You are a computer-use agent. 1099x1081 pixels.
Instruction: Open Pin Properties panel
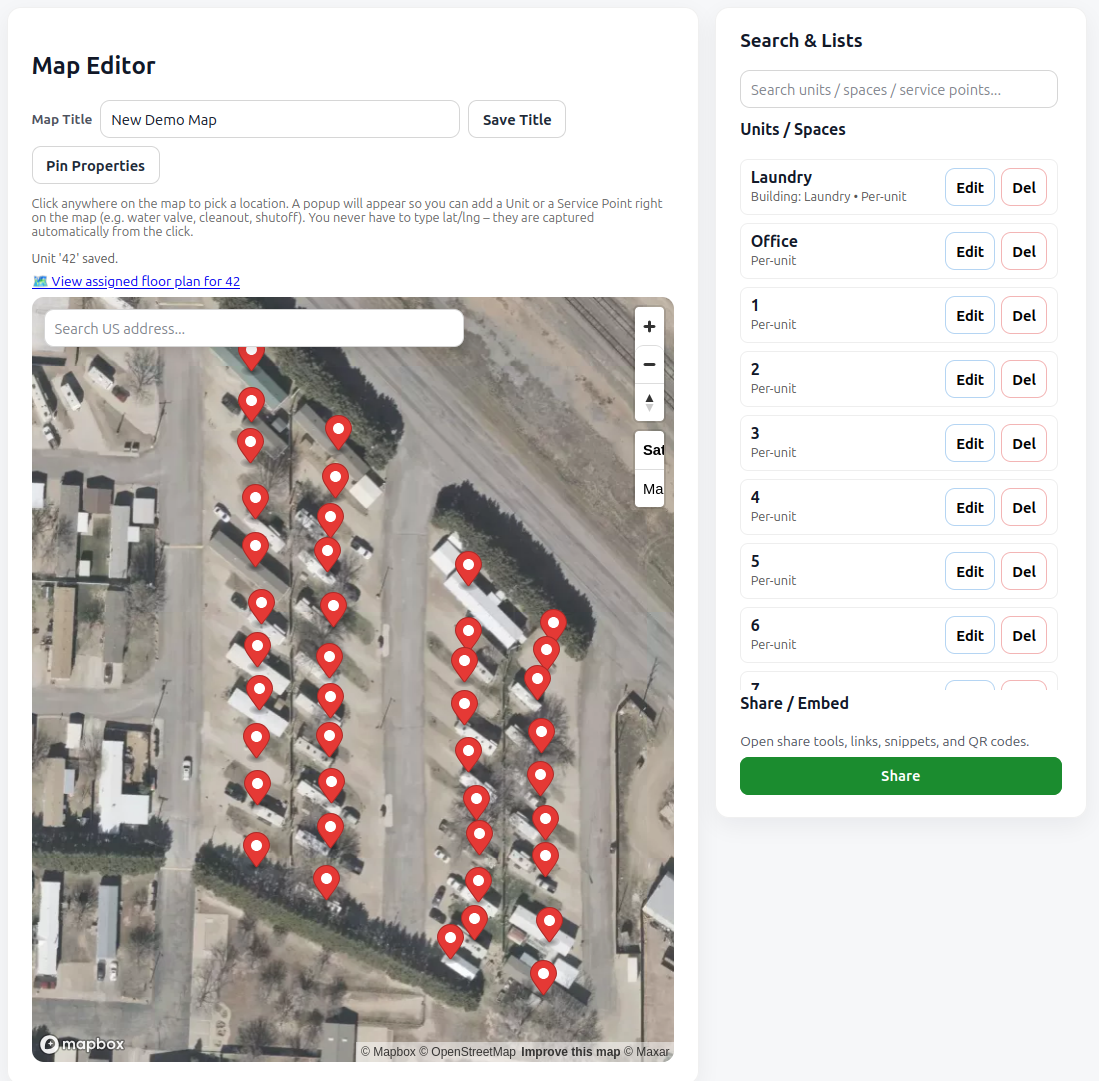click(96, 166)
